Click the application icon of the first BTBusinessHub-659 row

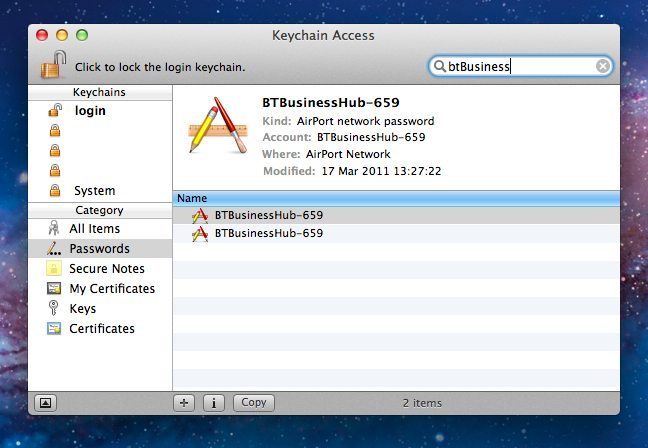click(200, 215)
